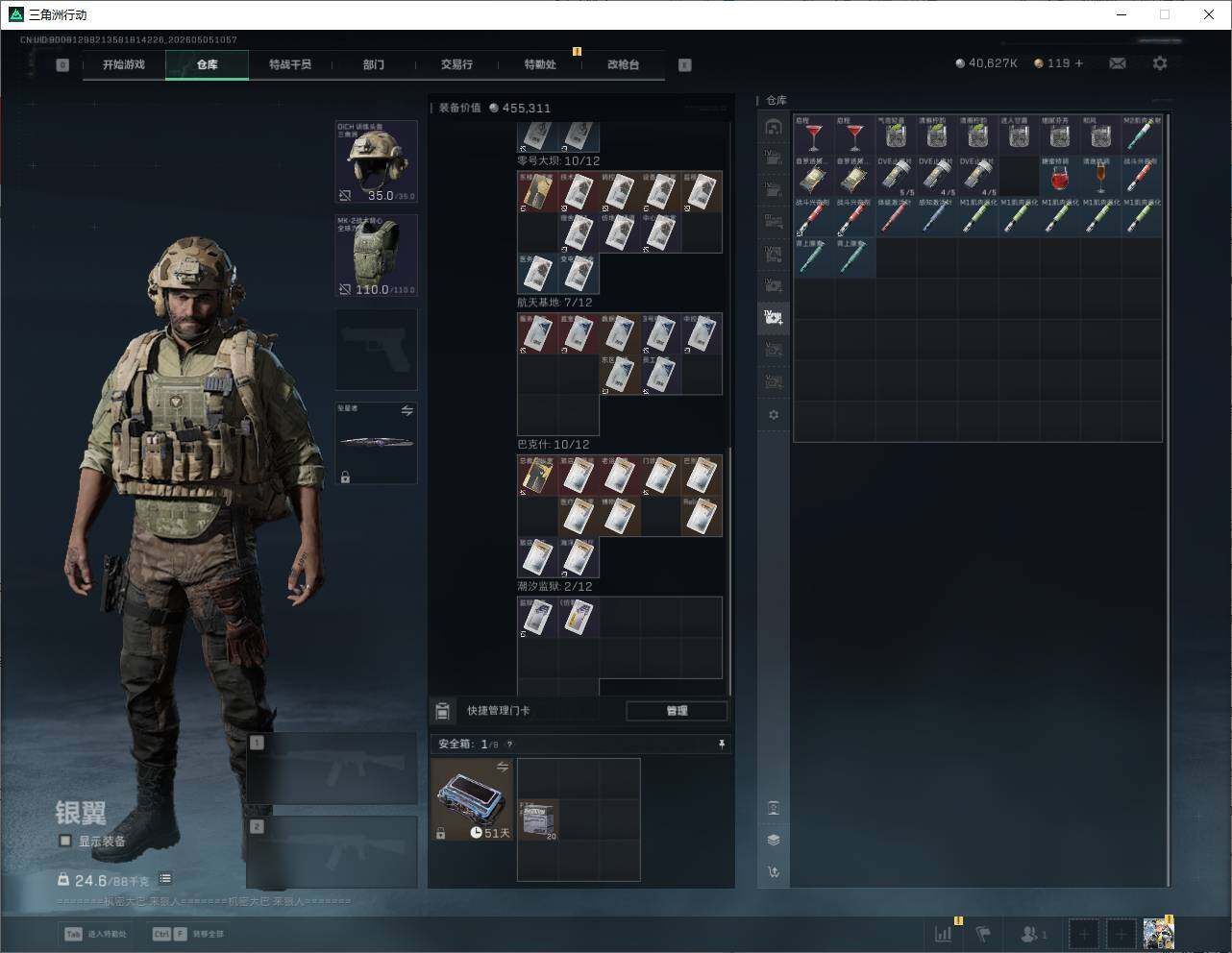Open the player avatar in bottom right
Screen dimensions: 1232x953
click(x=1158, y=933)
